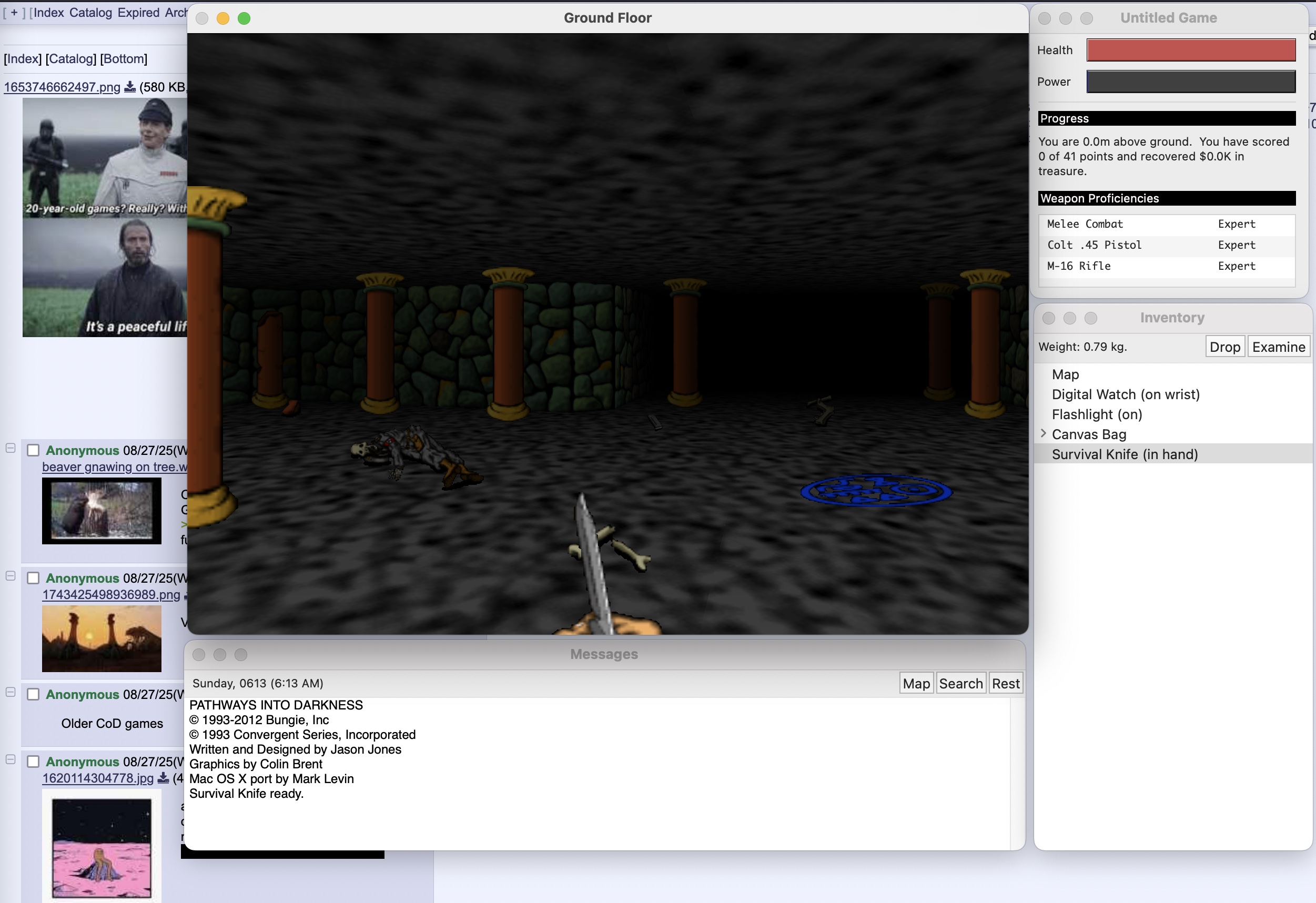Click download icon beside 1620114304778.jpg
Screen dimensions: 1316x903
[163, 778]
